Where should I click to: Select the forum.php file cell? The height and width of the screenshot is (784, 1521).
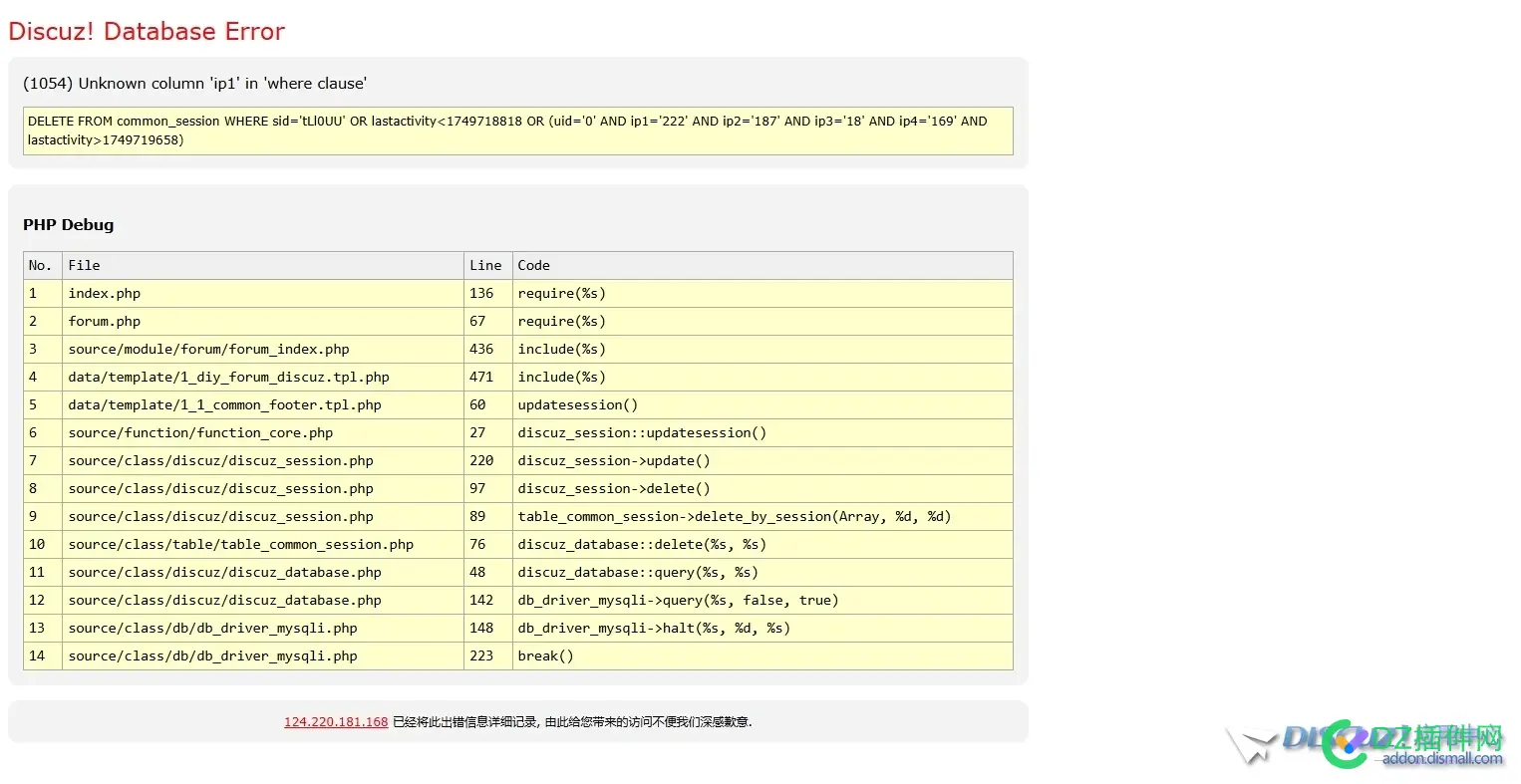(x=105, y=322)
